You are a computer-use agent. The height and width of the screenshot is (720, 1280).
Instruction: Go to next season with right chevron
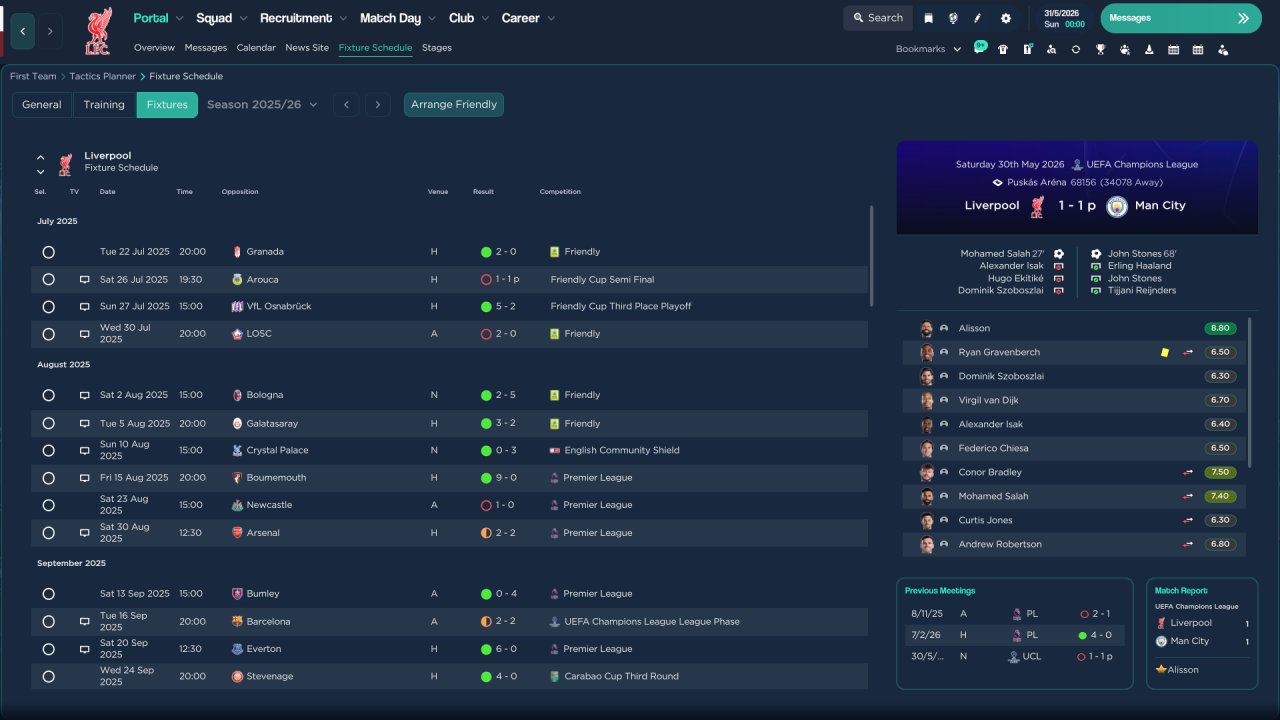pyautogui.click(x=377, y=104)
